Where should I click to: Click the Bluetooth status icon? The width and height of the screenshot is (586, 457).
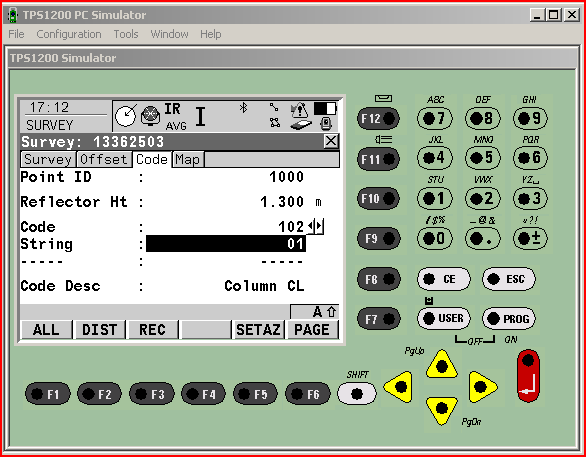(244, 108)
